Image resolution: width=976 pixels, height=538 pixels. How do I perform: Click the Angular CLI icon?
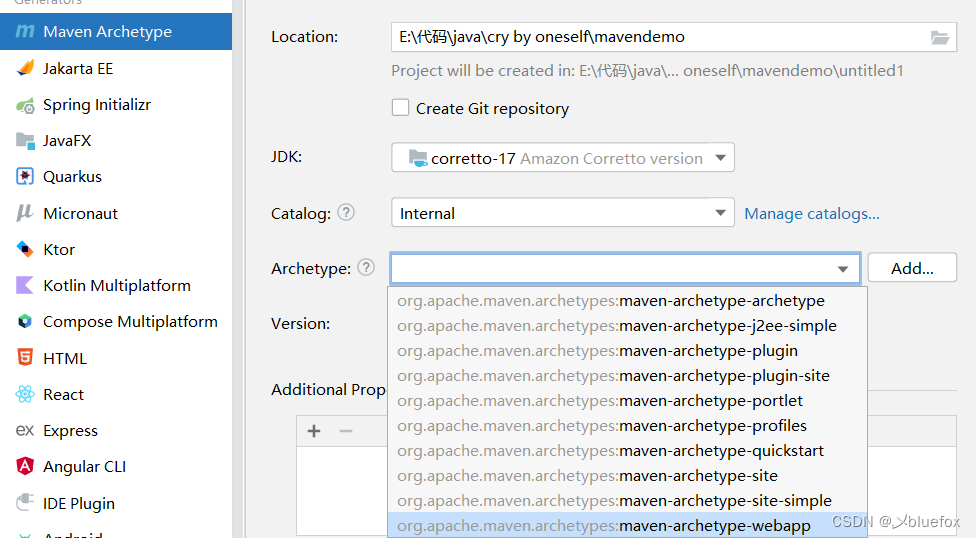25,466
